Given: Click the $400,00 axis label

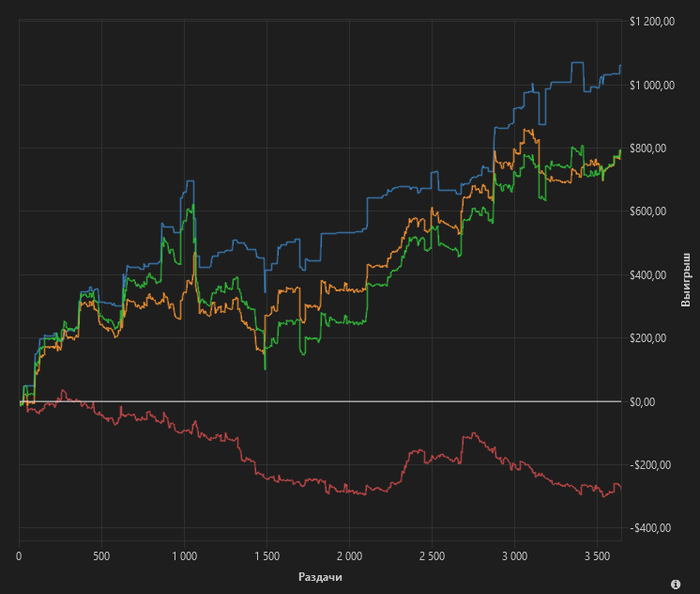Looking at the screenshot, I should [648, 275].
